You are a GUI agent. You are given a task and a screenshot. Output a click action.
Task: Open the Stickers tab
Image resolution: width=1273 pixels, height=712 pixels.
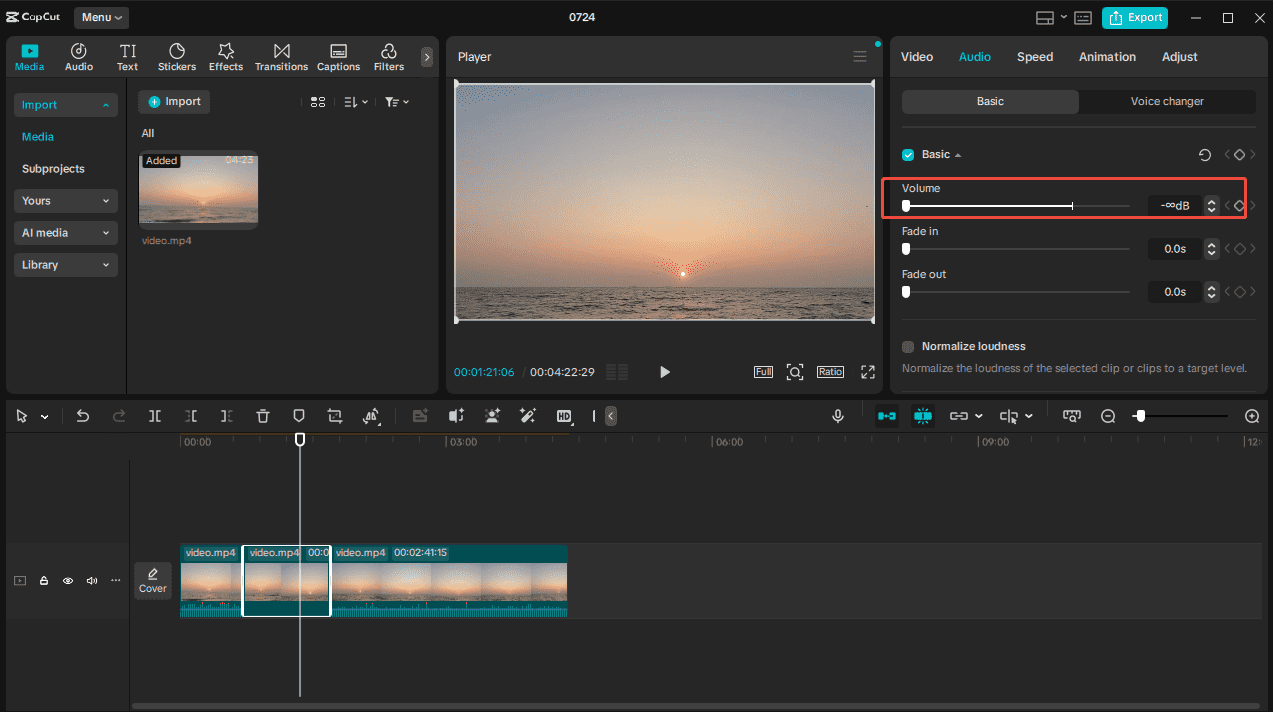pos(177,57)
